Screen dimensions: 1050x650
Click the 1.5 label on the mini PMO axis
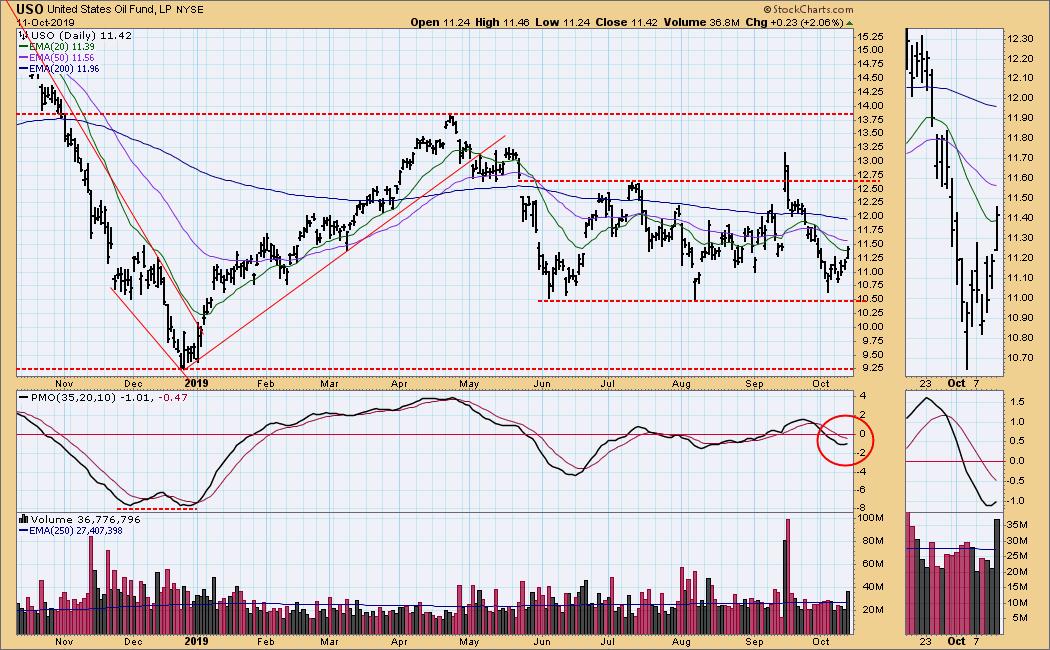pos(1017,402)
